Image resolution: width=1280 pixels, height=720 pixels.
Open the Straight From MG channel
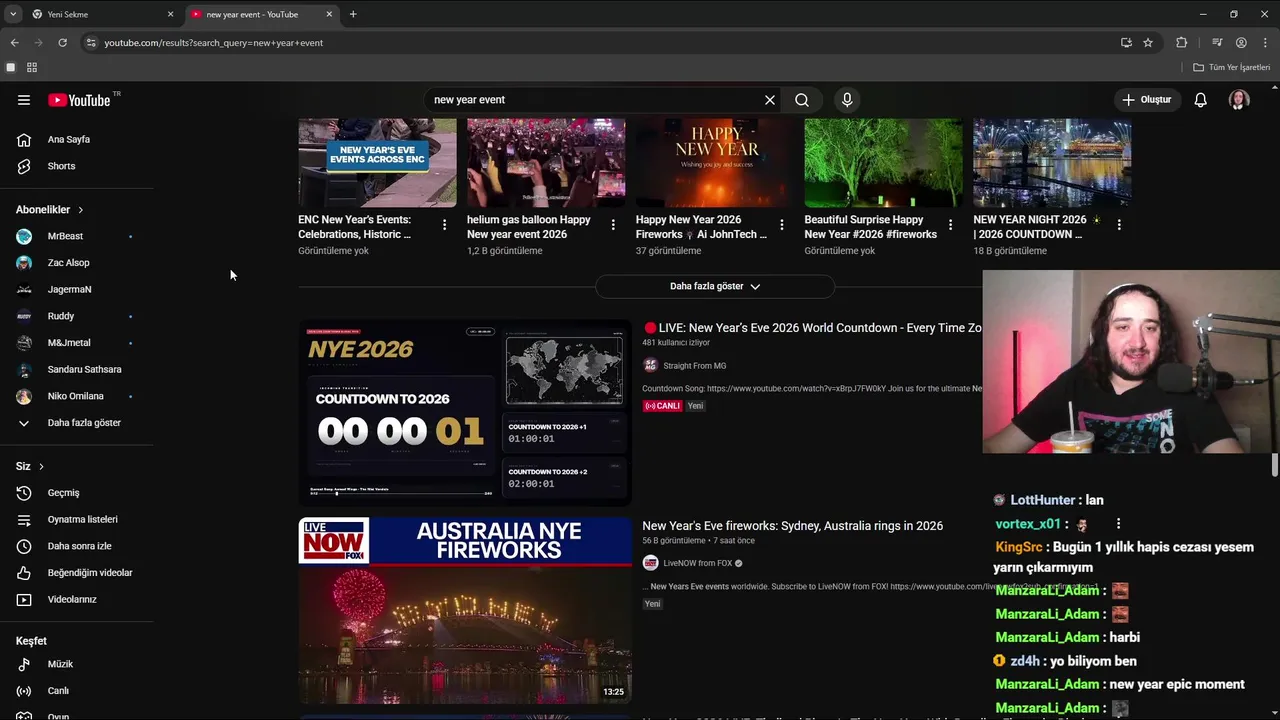tap(694, 366)
